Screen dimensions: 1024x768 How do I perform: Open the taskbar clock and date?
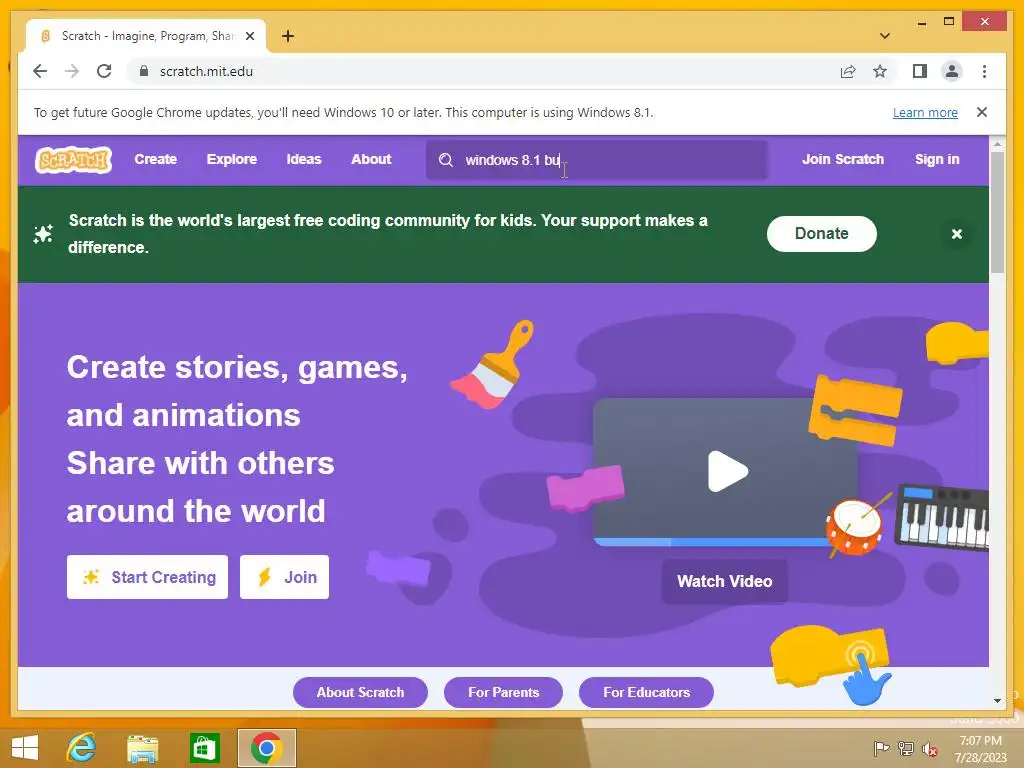coord(980,749)
